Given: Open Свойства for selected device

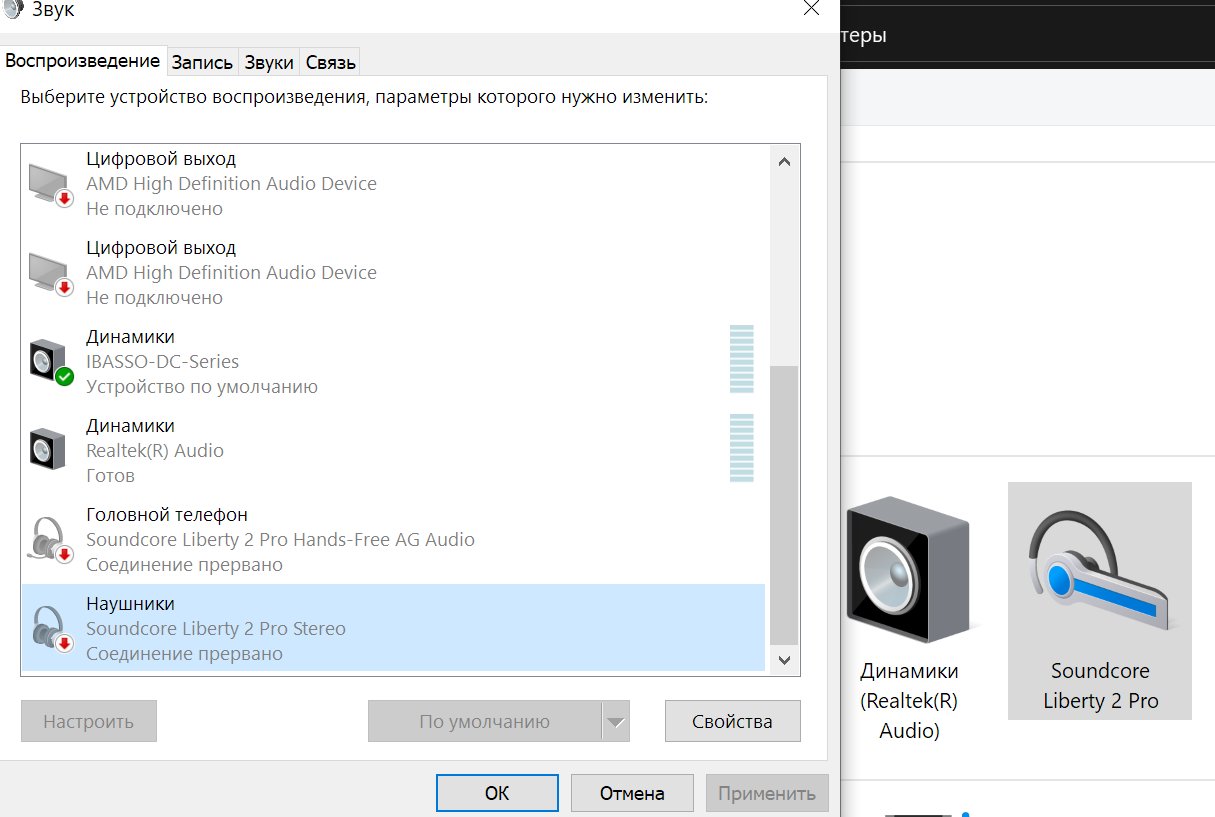Looking at the screenshot, I should (x=732, y=721).
